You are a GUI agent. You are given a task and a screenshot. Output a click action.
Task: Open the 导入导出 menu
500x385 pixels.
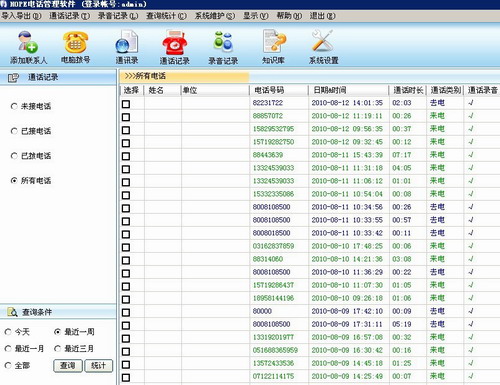pos(21,16)
